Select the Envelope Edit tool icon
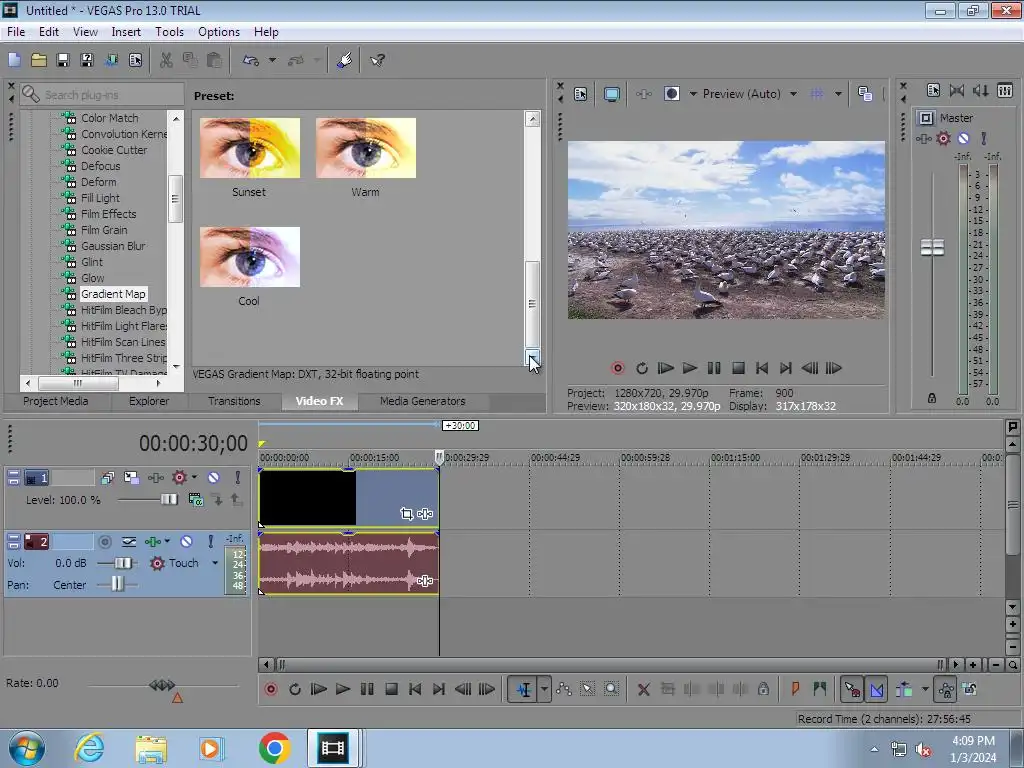The height and width of the screenshot is (768, 1024). point(564,689)
